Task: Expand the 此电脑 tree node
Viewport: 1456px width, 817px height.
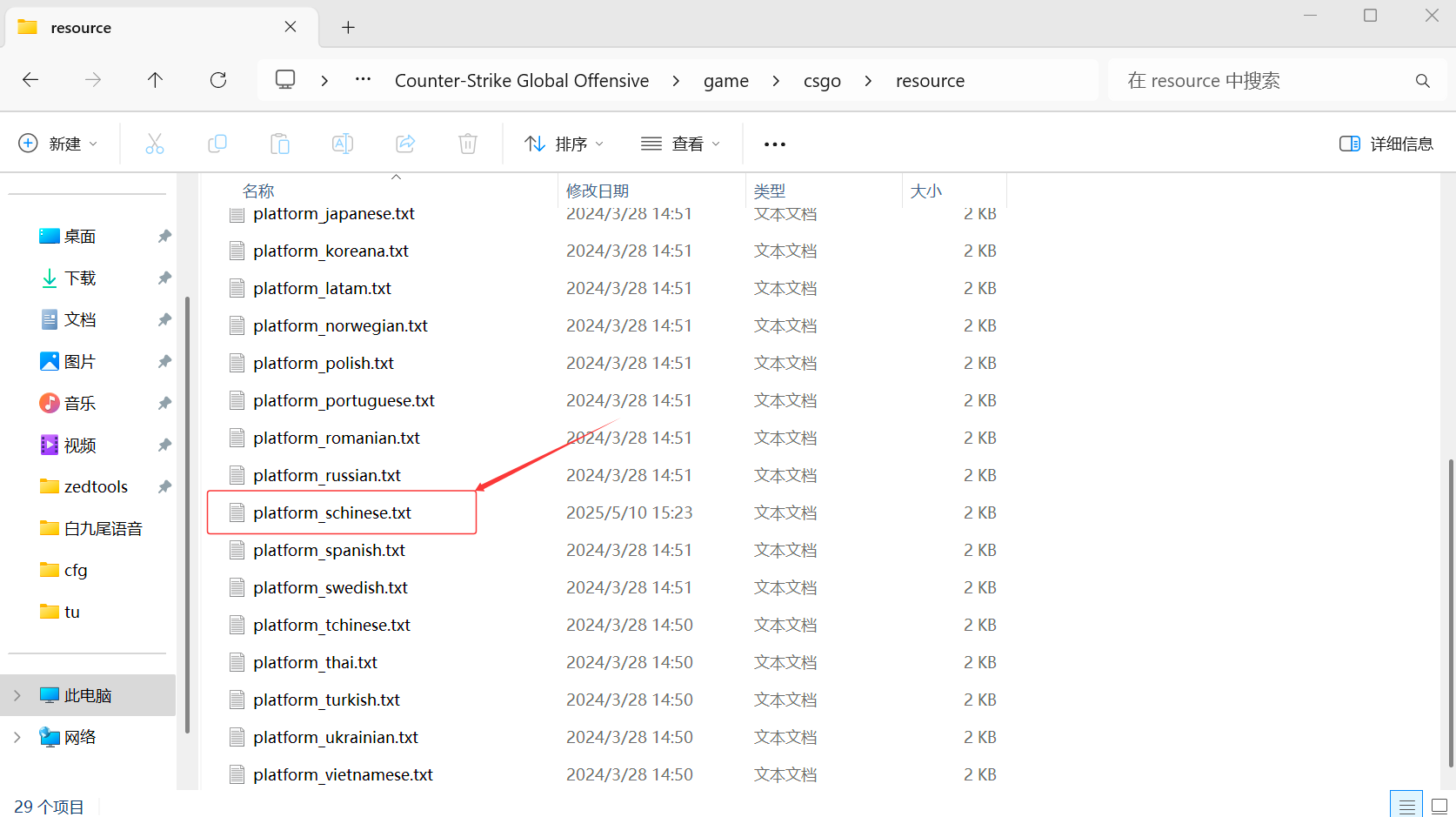Action: (17, 696)
